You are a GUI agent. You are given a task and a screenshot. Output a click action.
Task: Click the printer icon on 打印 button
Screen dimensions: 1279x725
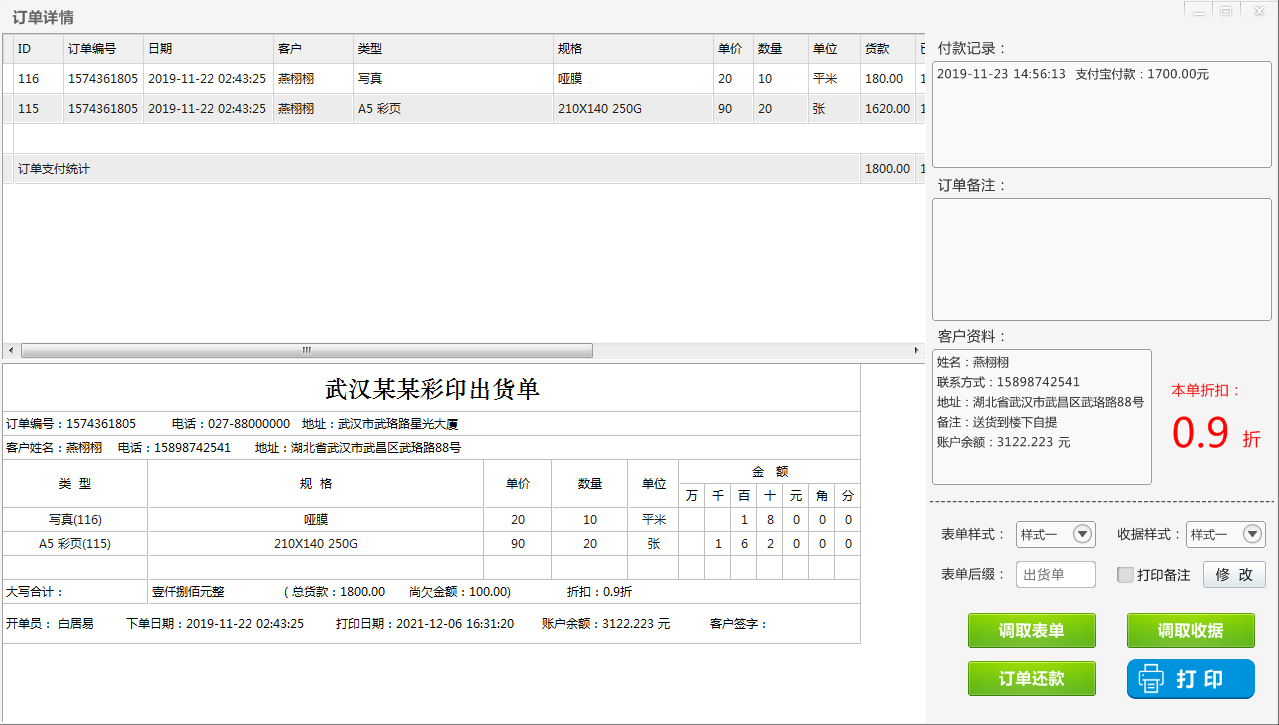pos(1151,679)
